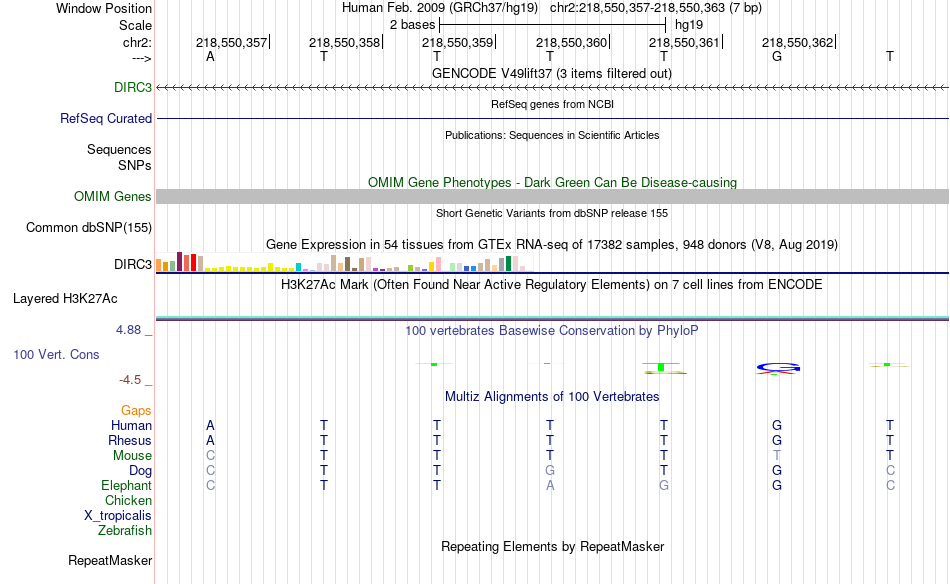Image resolution: width=950 pixels, height=584 pixels.
Task: Click Publications: Sequences in Scientific Articles title
Action: 552,135
